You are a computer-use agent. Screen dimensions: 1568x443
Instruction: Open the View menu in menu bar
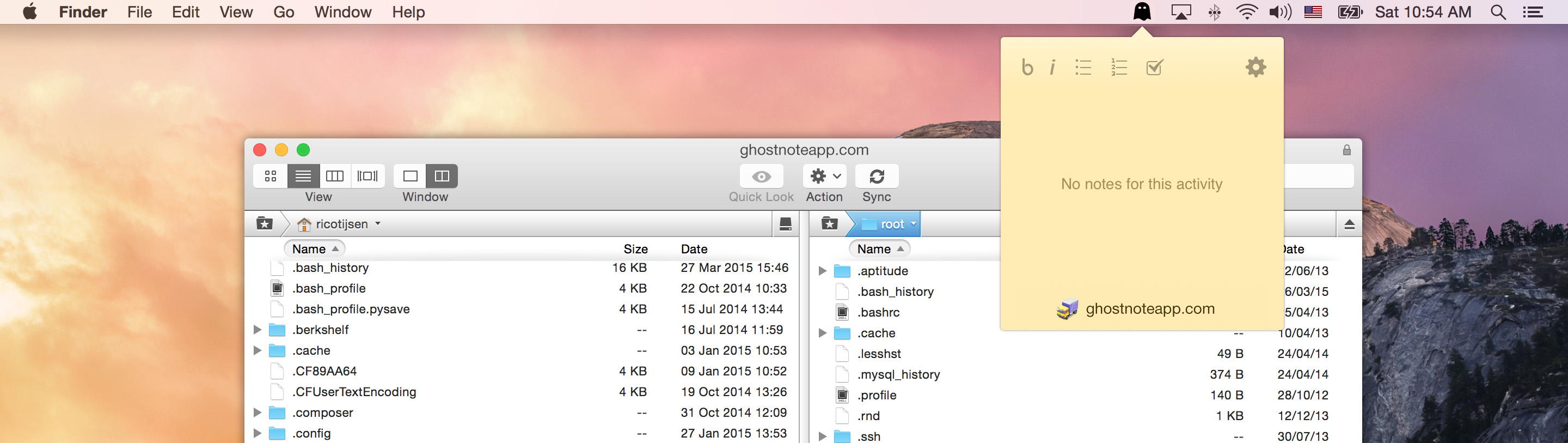click(236, 12)
